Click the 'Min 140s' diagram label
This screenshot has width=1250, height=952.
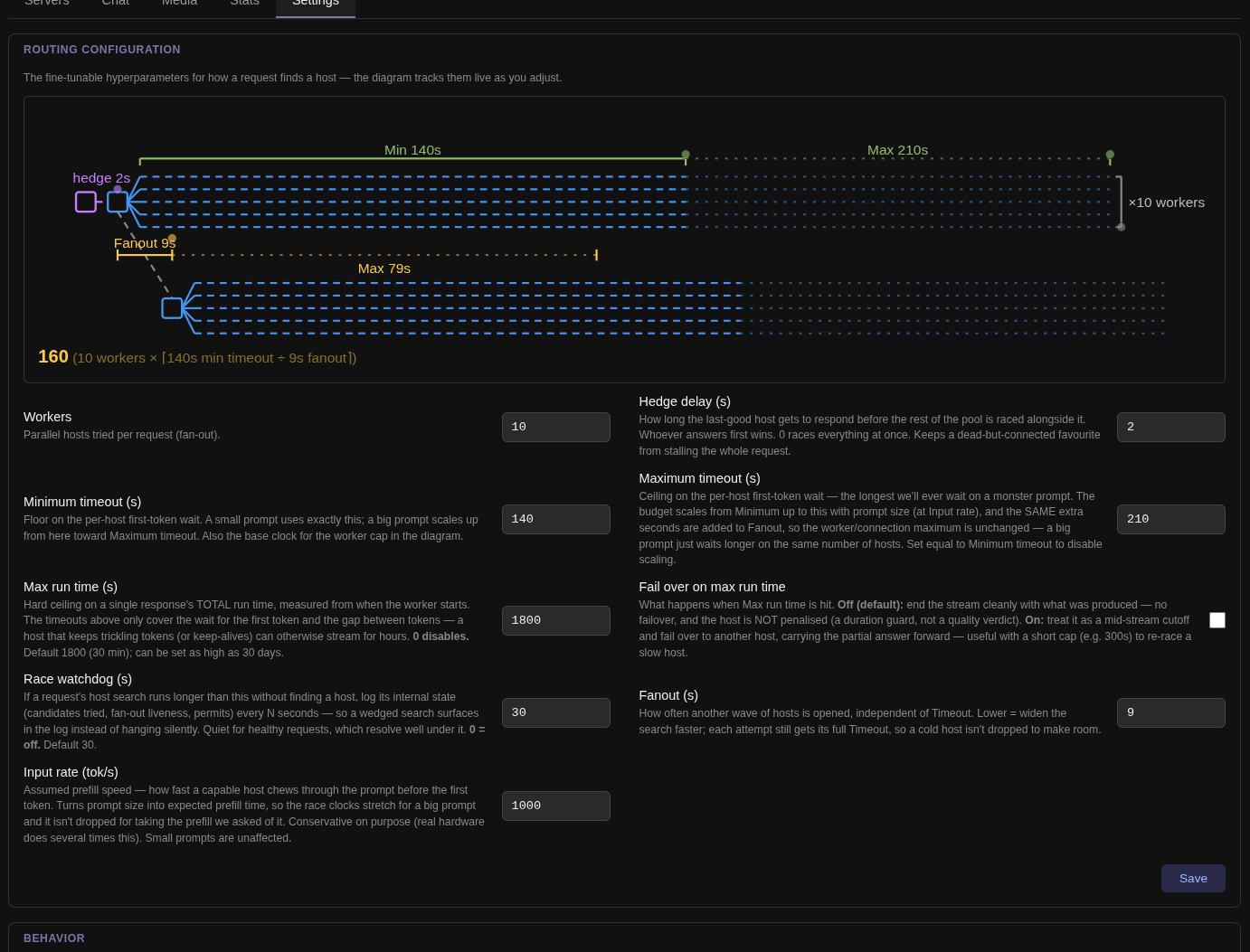click(x=412, y=150)
